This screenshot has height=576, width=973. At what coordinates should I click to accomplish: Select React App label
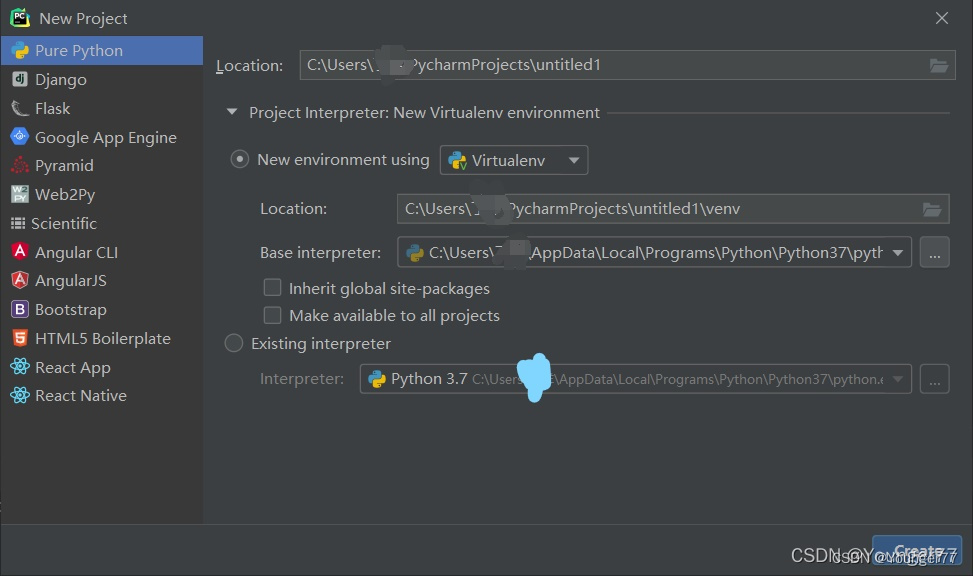coord(73,367)
